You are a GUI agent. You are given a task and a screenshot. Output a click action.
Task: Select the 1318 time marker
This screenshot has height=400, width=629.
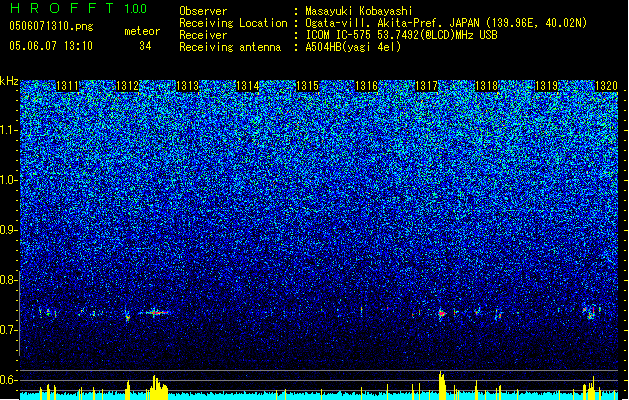click(487, 86)
